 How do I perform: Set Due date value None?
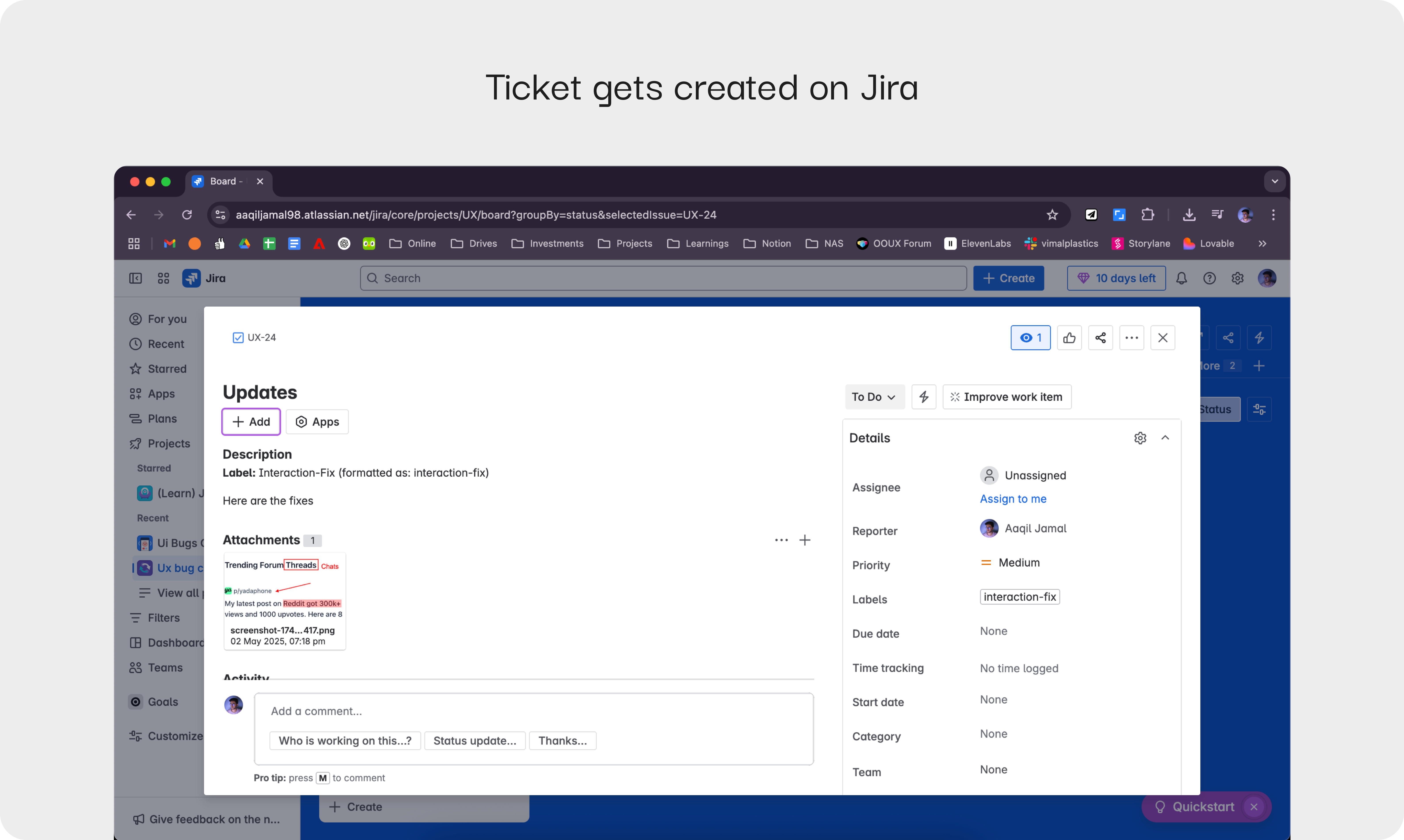(x=994, y=631)
